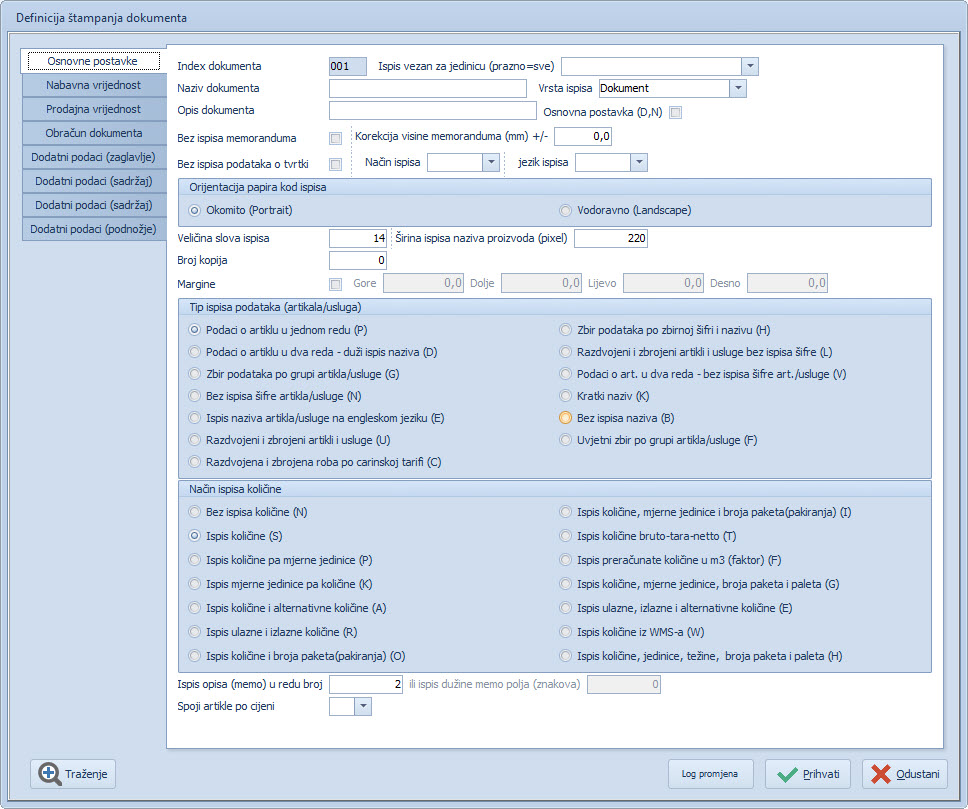The height and width of the screenshot is (809, 968).
Task: Click into Naziv dokumenta text field
Action: pyautogui.click(x=427, y=88)
